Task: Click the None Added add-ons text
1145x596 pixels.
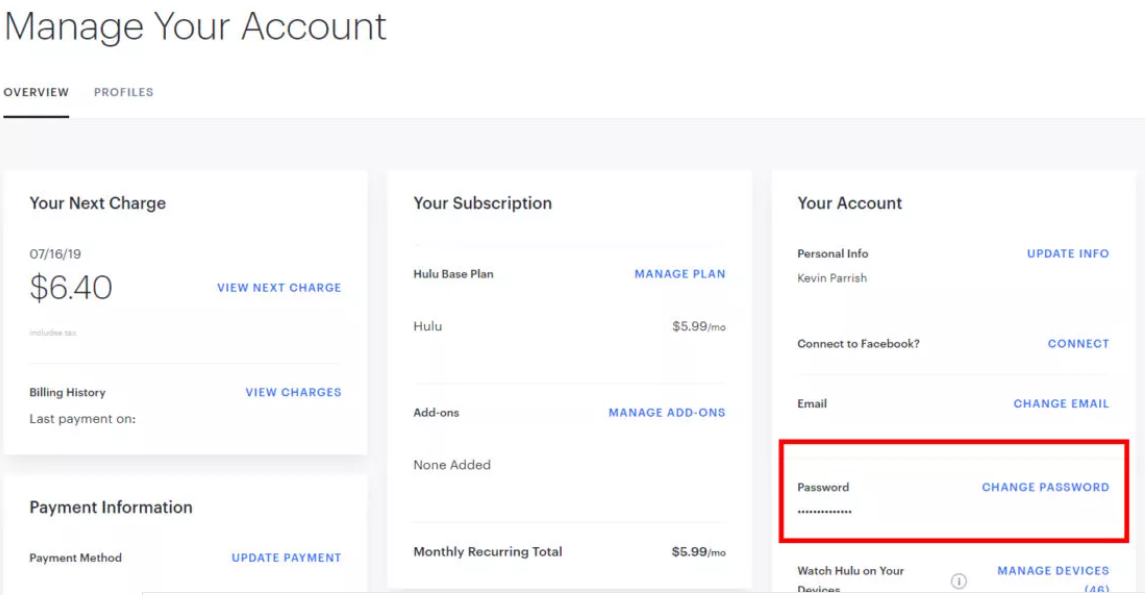Action: 452,465
